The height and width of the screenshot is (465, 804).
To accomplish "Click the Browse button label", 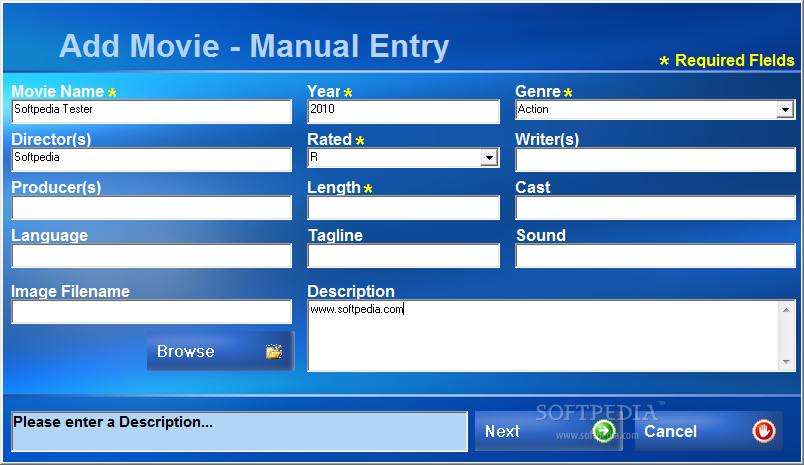I will pyautogui.click(x=186, y=351).
